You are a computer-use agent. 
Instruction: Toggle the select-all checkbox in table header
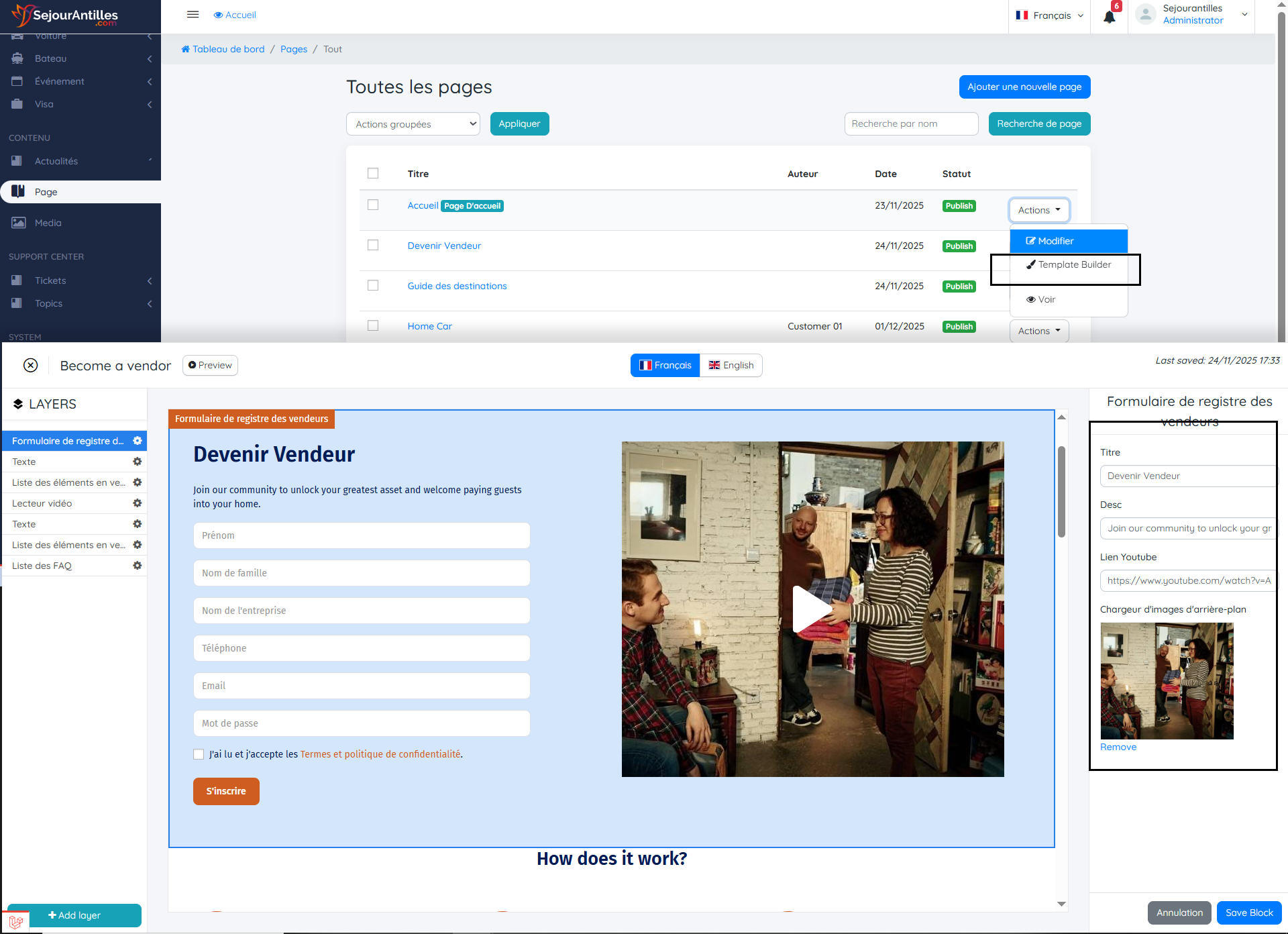point(373,173)
